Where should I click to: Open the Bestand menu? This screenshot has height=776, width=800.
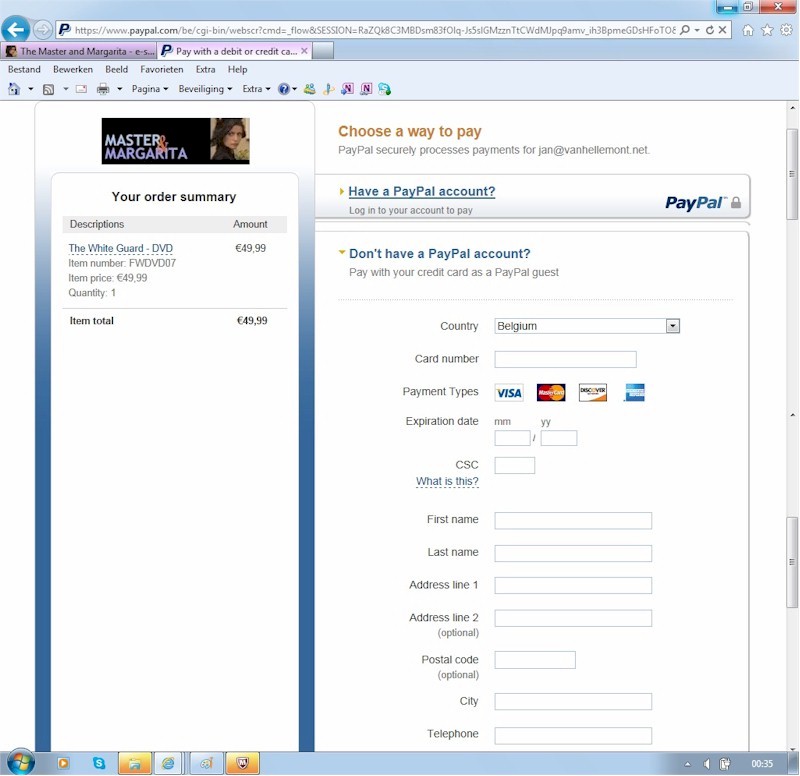(24, 69)
